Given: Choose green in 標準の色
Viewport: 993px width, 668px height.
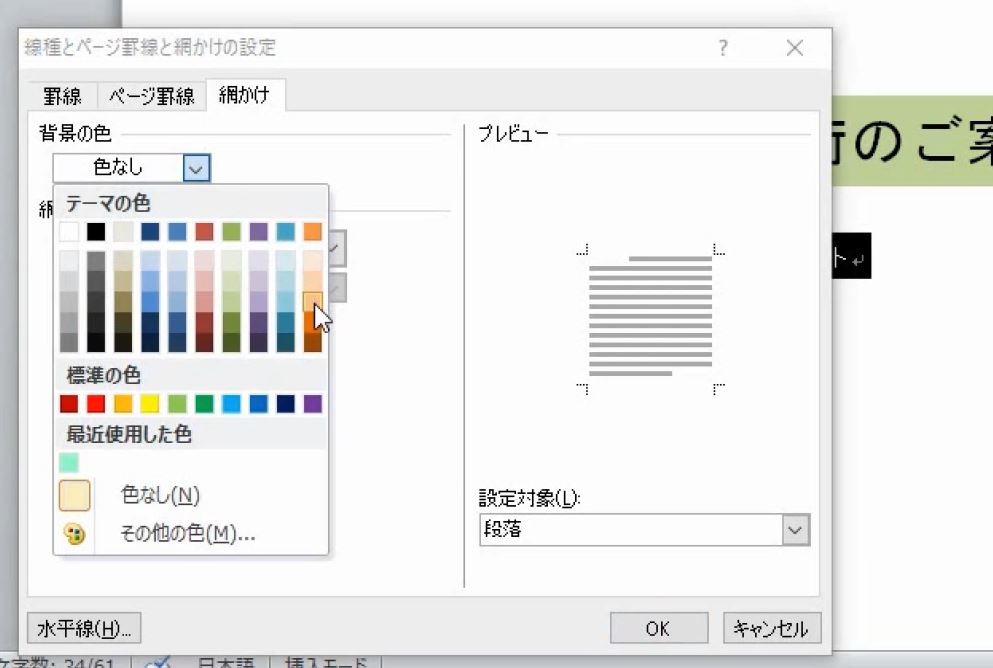Looking at the screenshot, I should click(x=205, y=404).
